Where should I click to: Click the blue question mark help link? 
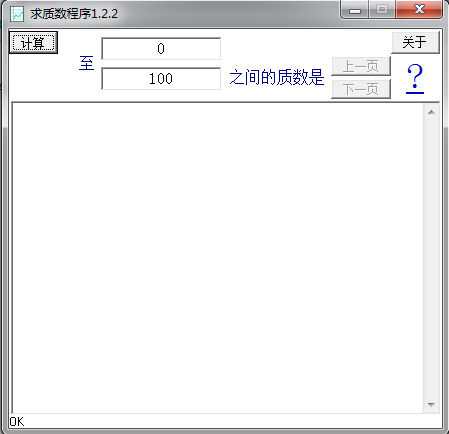(415, 79)
